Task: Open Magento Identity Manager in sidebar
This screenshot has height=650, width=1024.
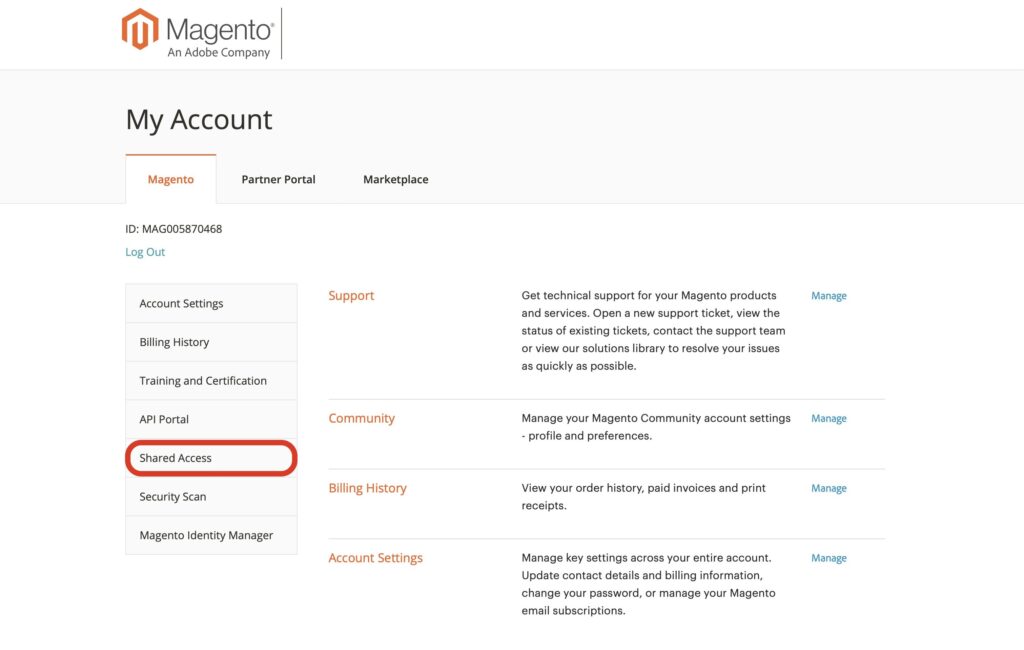Action: point(205,535)
